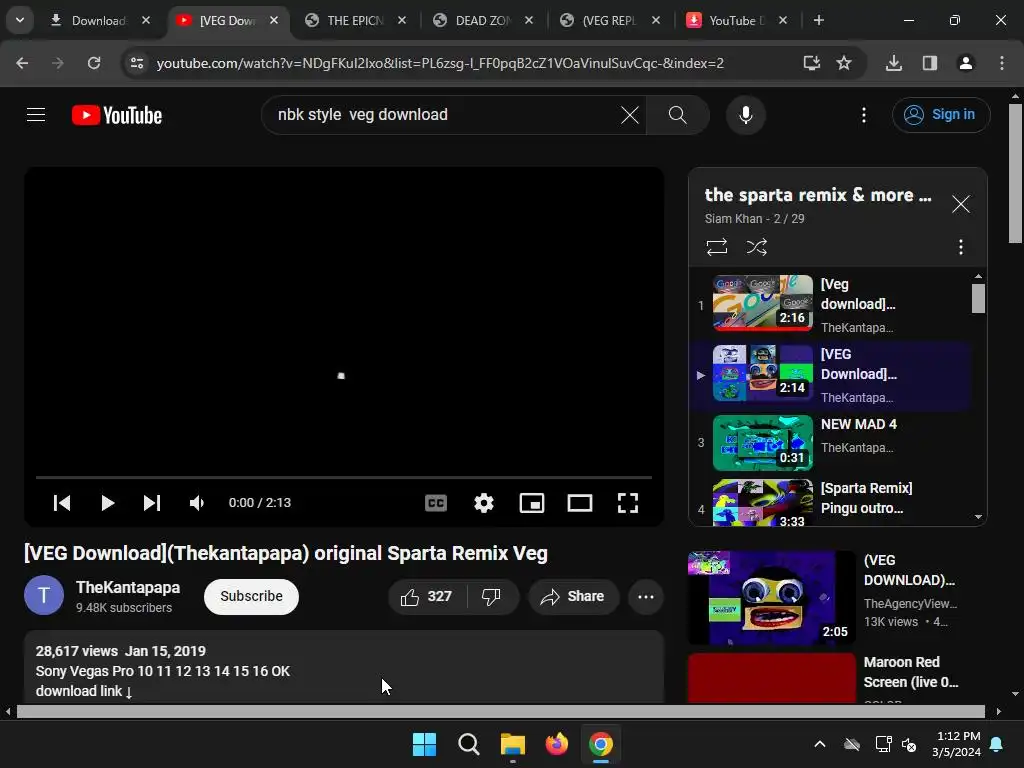View site information icon in address bar
The height and width of the screenshot is (768, 1024).
[x=136, y=63]
